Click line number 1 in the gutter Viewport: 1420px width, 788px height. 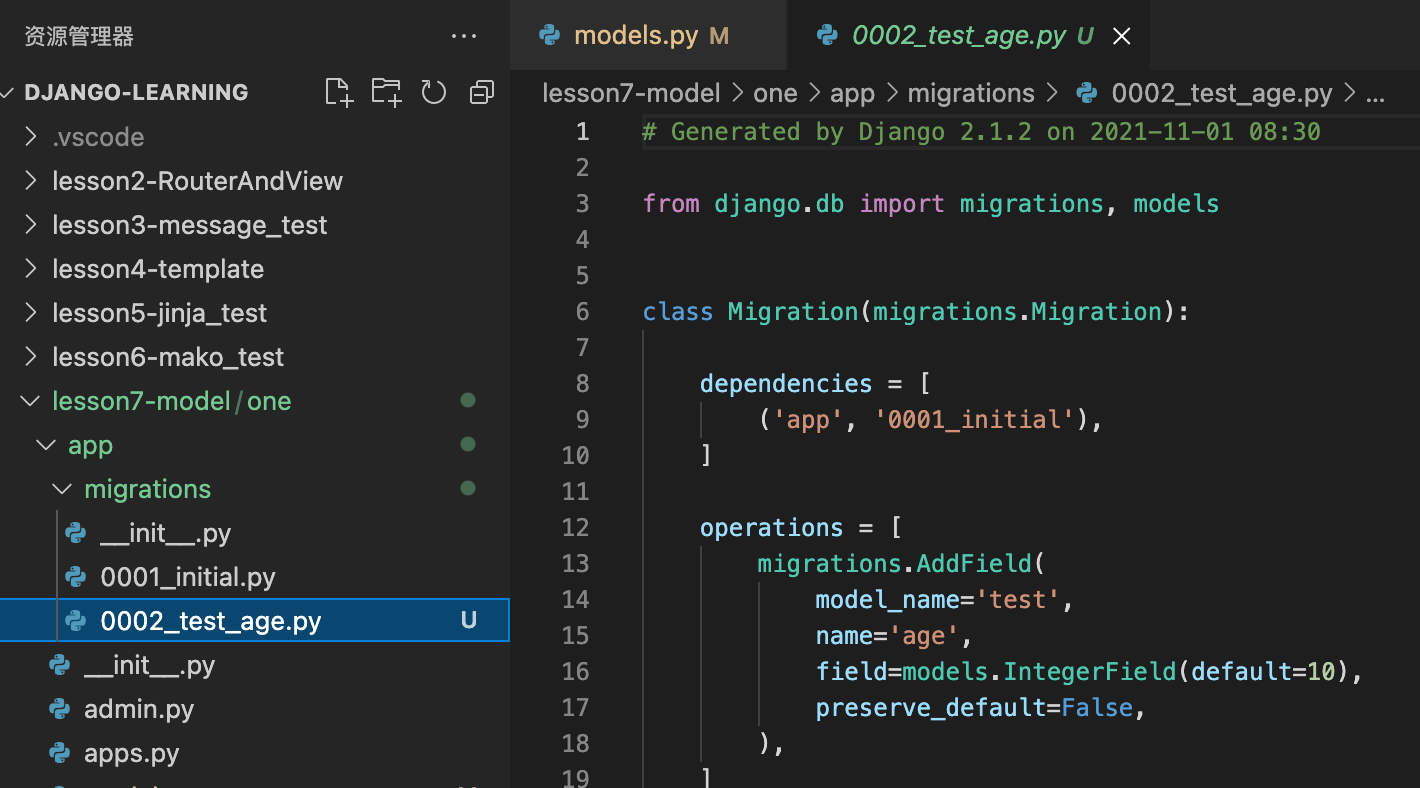[582, 132]
